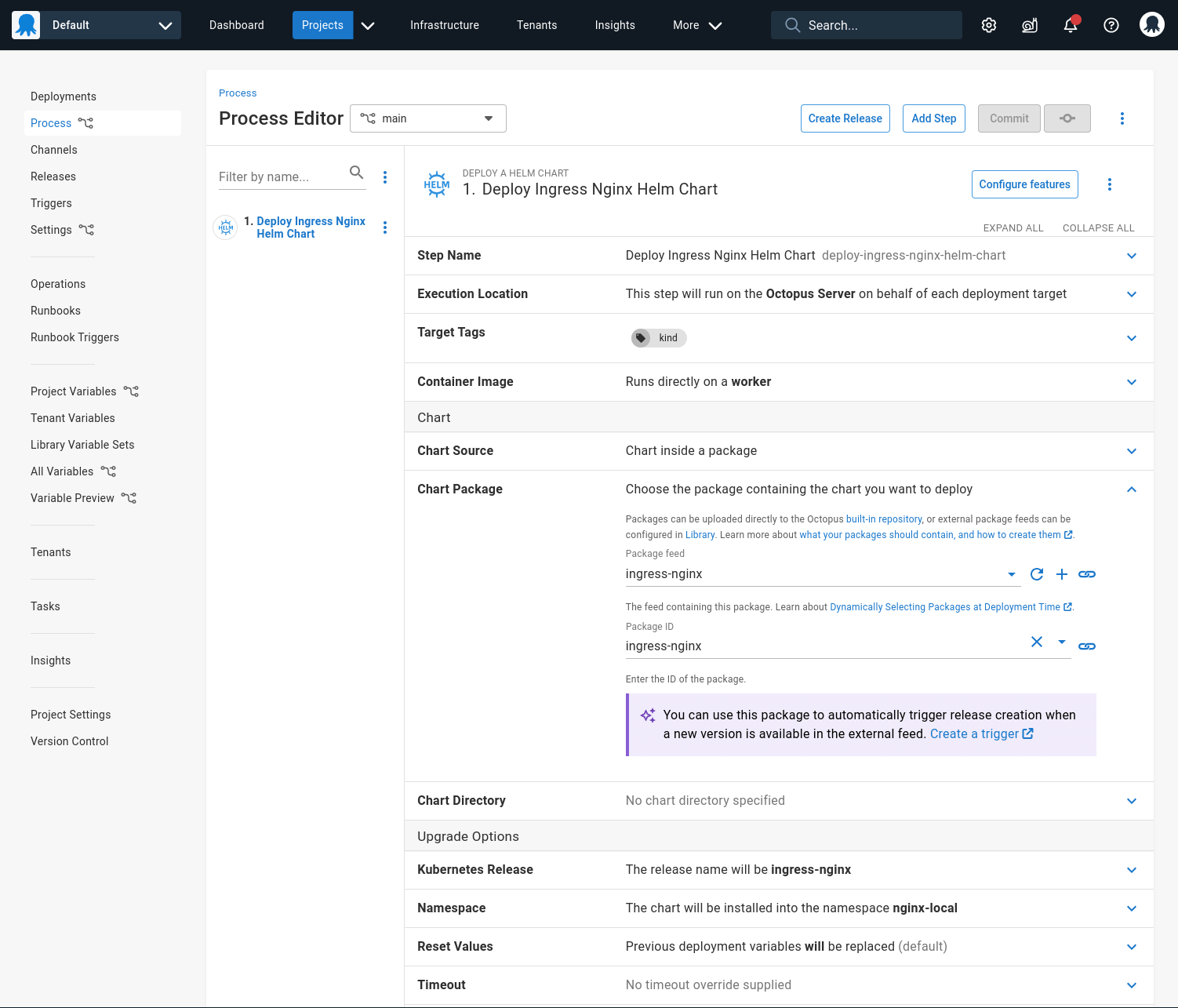Click the kind target tag chip
1178x1008 pixels.
point(659,338)
